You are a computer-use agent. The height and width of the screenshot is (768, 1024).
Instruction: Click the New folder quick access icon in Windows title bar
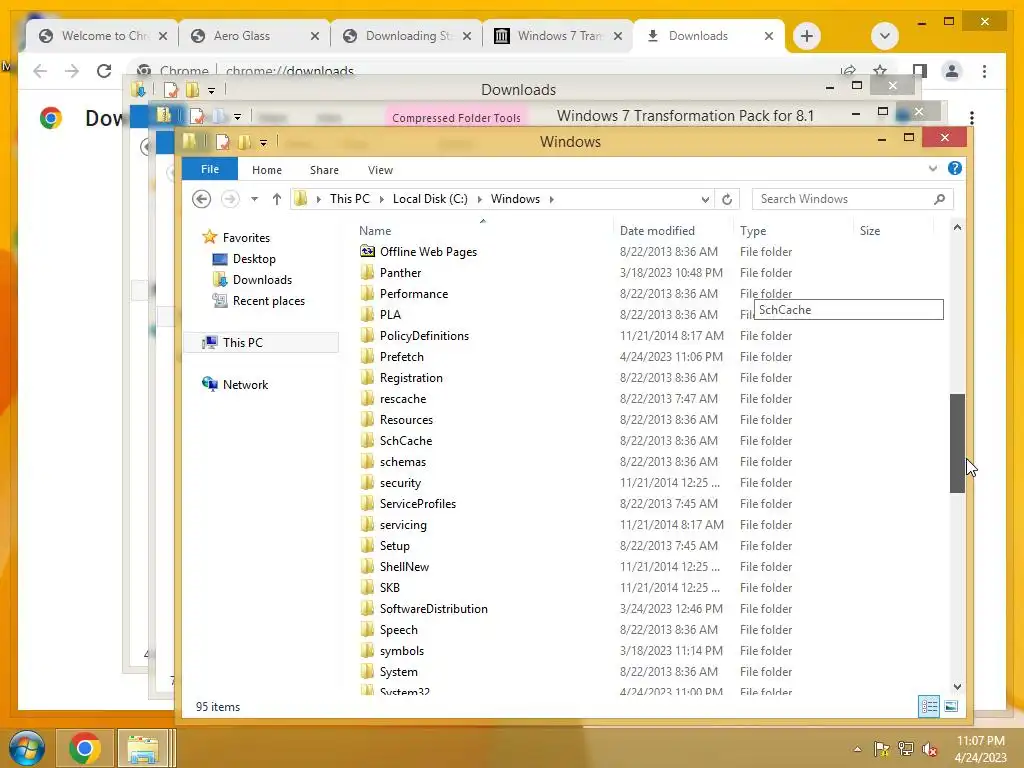(x=245, y=142)
